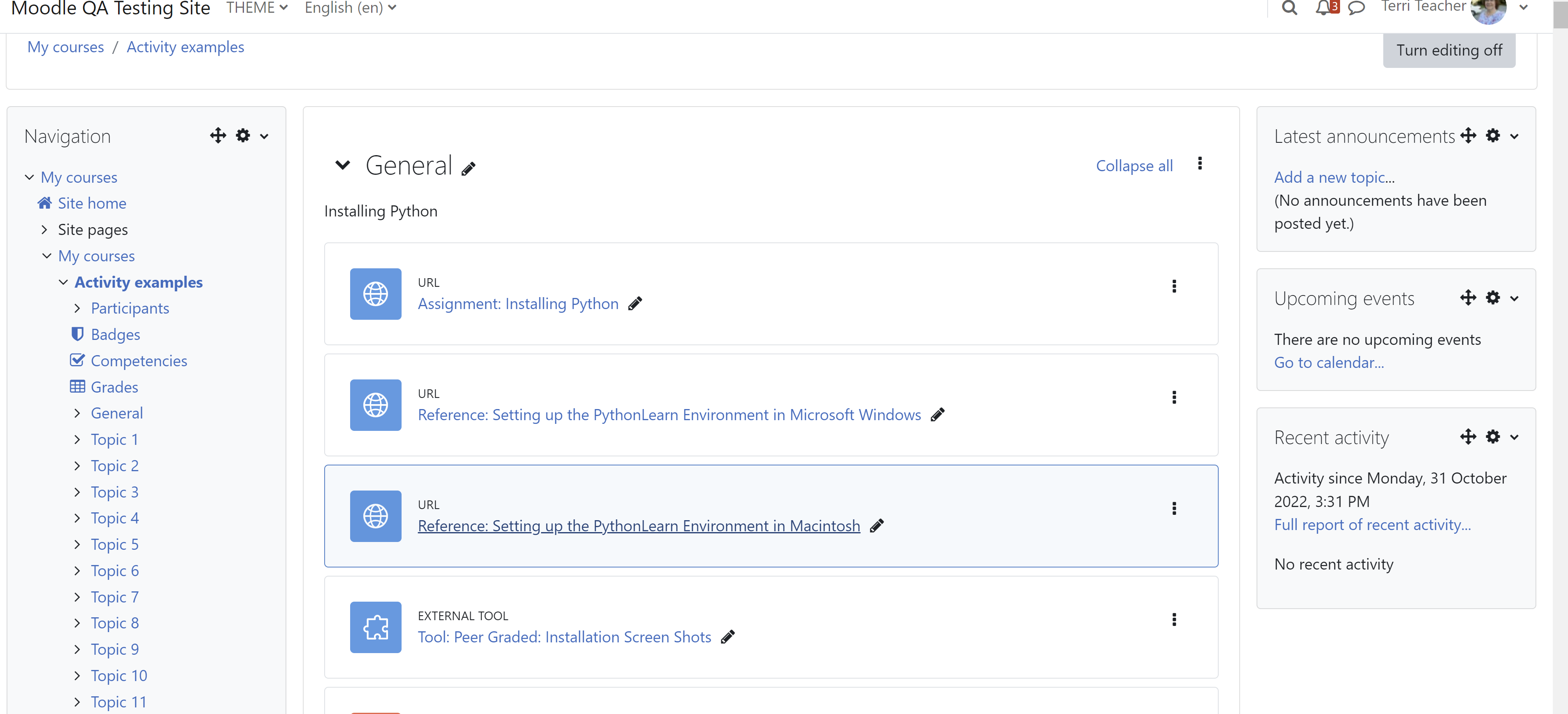
Task: Click Macintosh reference globe icon
Action: coord(376,516)
